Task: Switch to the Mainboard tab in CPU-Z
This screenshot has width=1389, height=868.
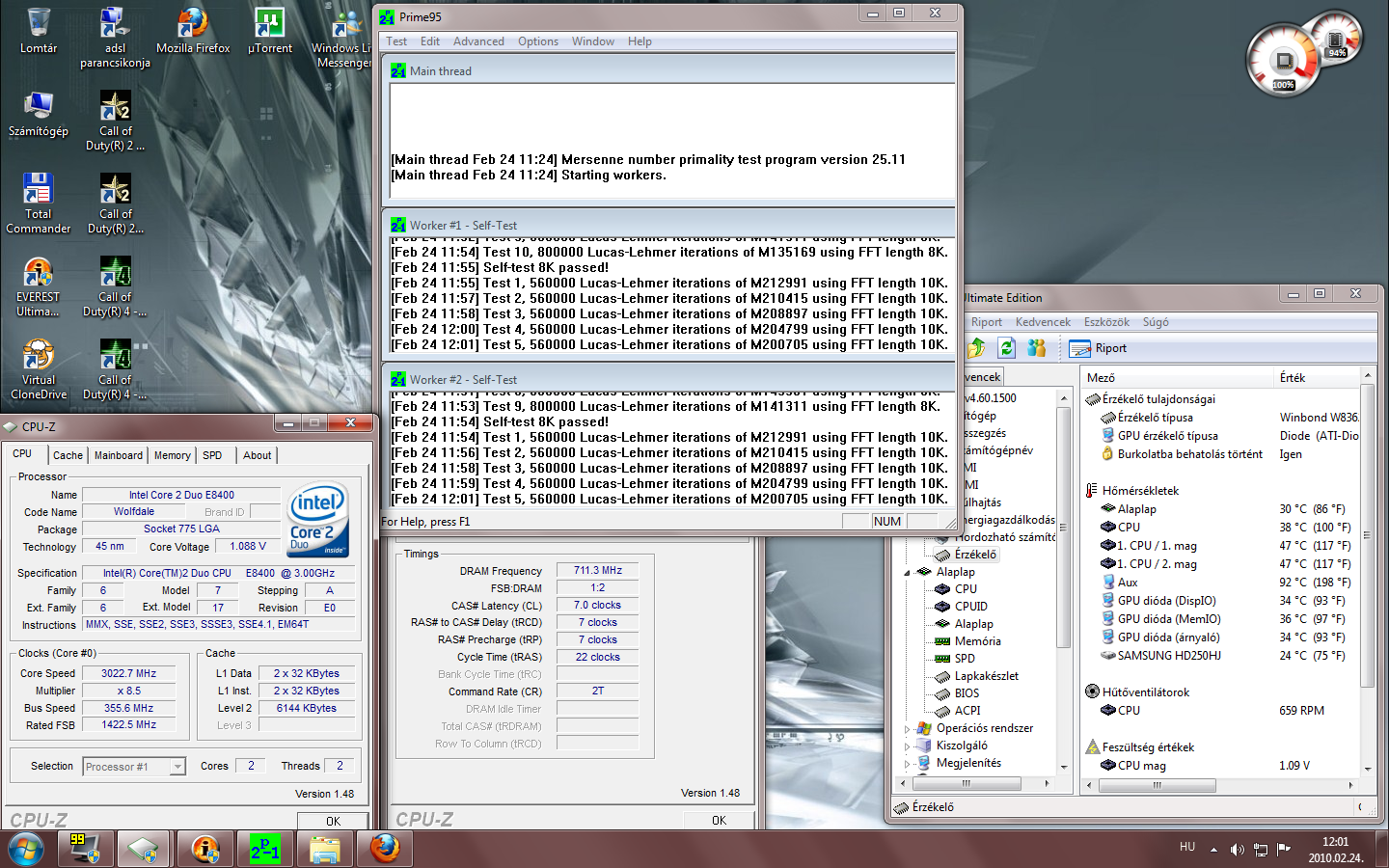Action: [x=119, y=455]
